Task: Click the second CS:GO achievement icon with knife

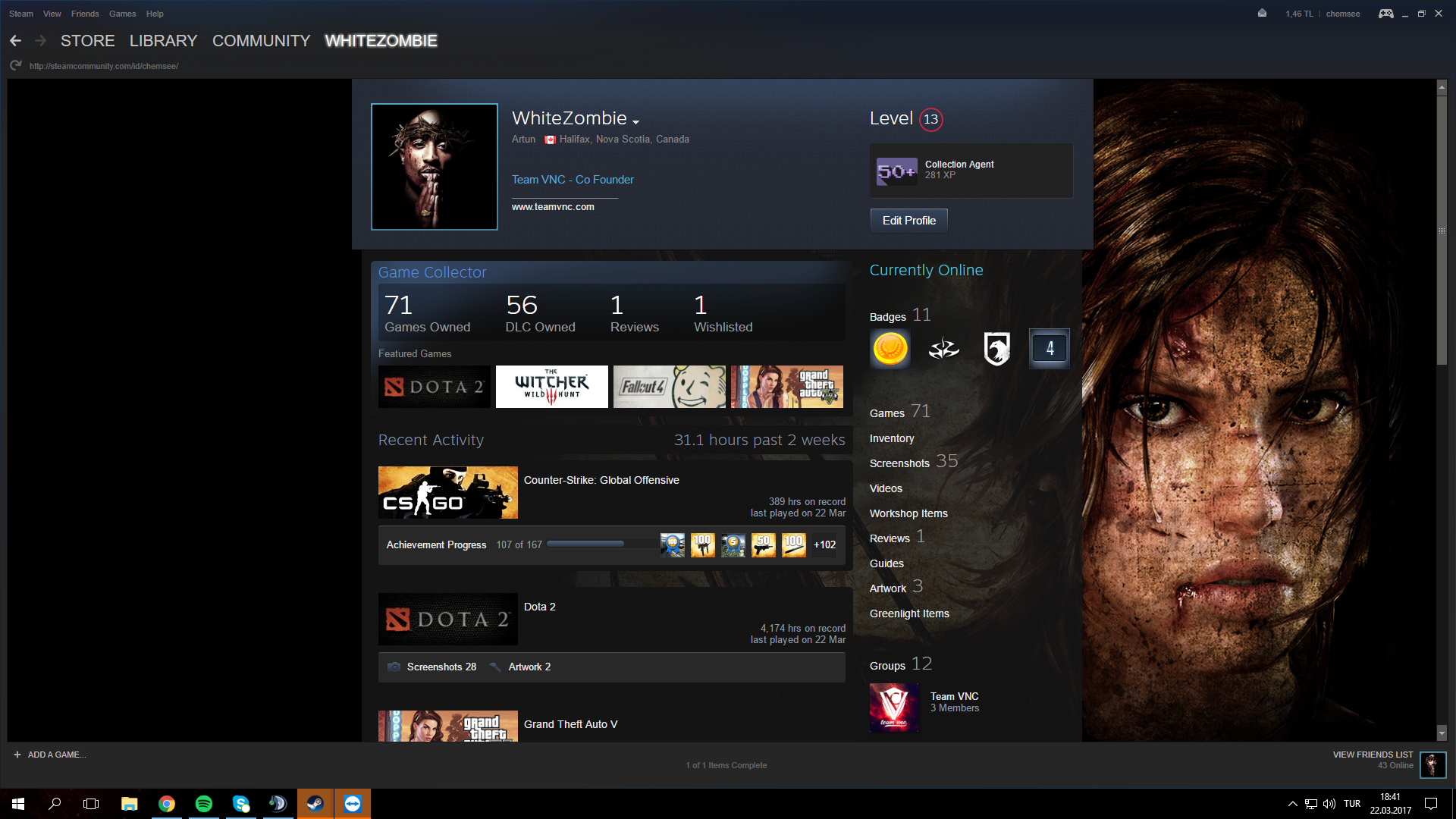Action: point(703,544)
